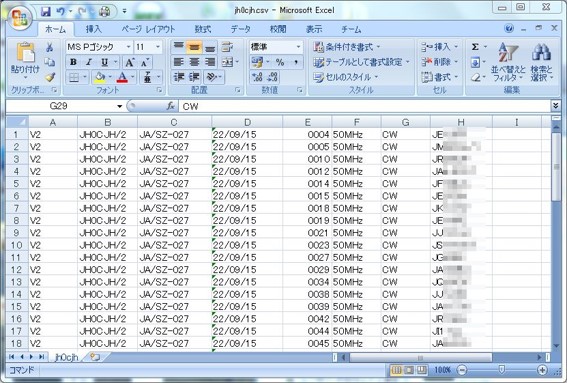Click the zoom slider handle in status bar
Viewport: 567px width, 383px height.
(501, 369)
